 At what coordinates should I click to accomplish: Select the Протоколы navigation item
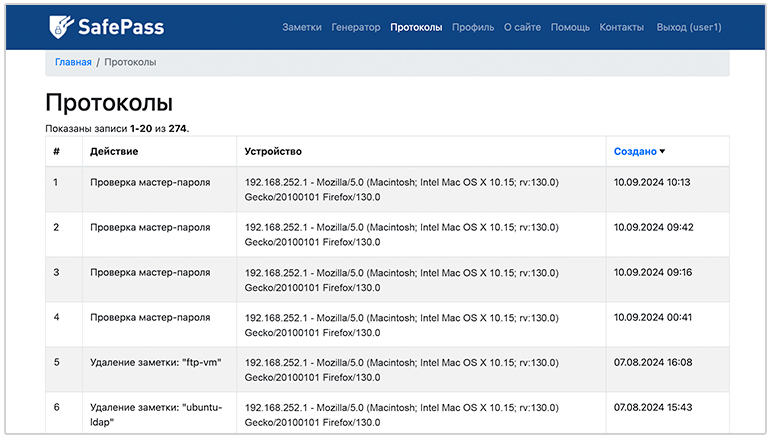416,27
